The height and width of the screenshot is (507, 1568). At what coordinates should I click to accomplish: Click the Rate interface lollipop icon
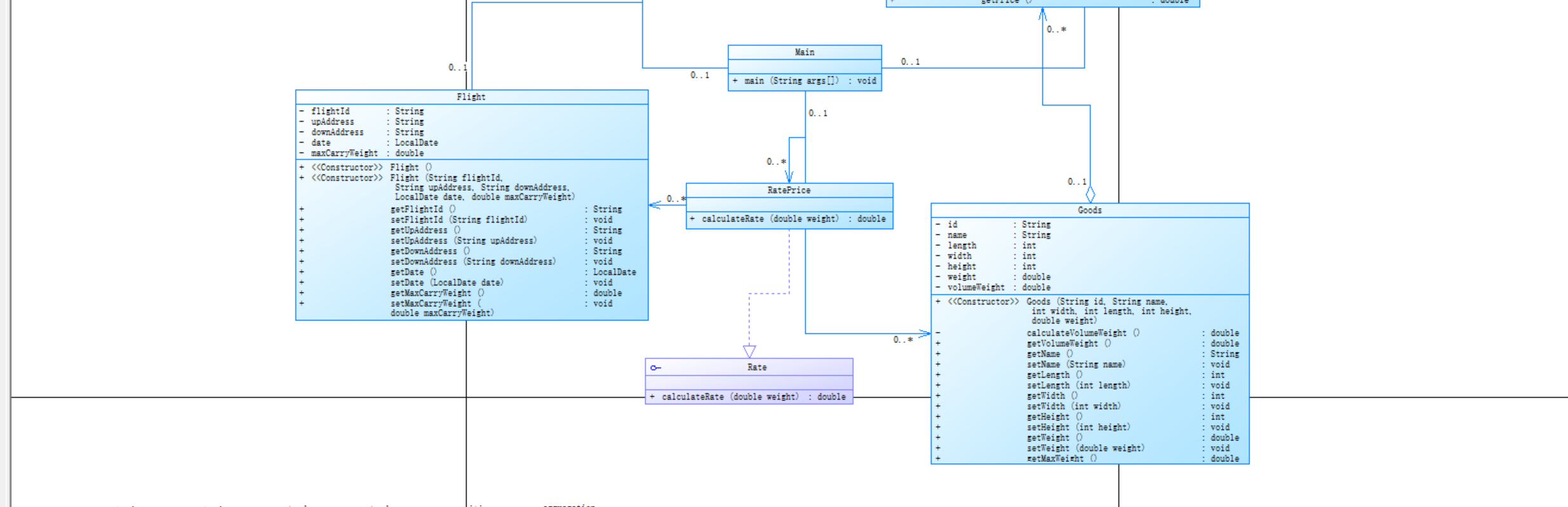click(655, 368)
